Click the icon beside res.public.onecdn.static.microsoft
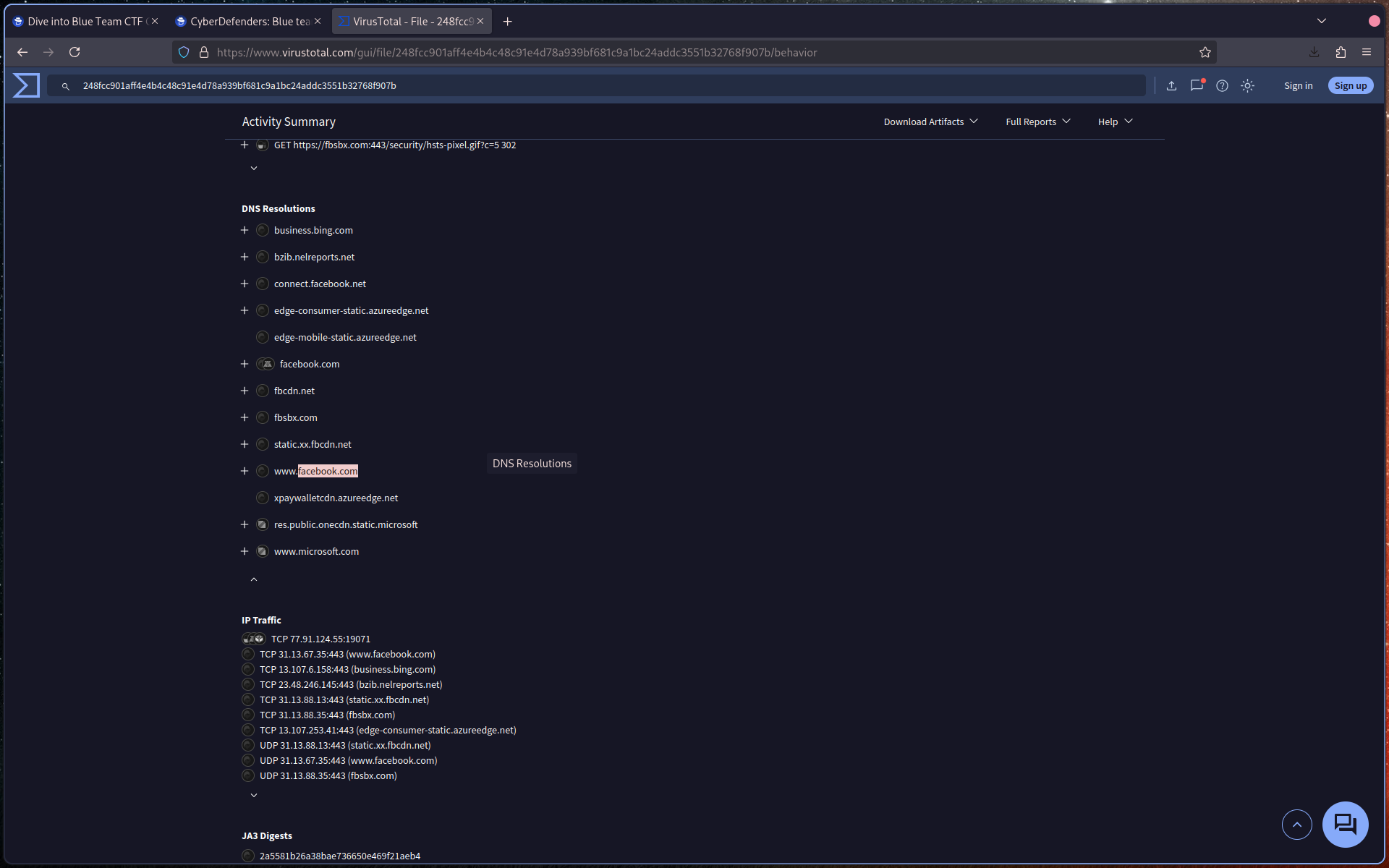Viewport: 1389px width, 868px height. click(x=263, y=524)
